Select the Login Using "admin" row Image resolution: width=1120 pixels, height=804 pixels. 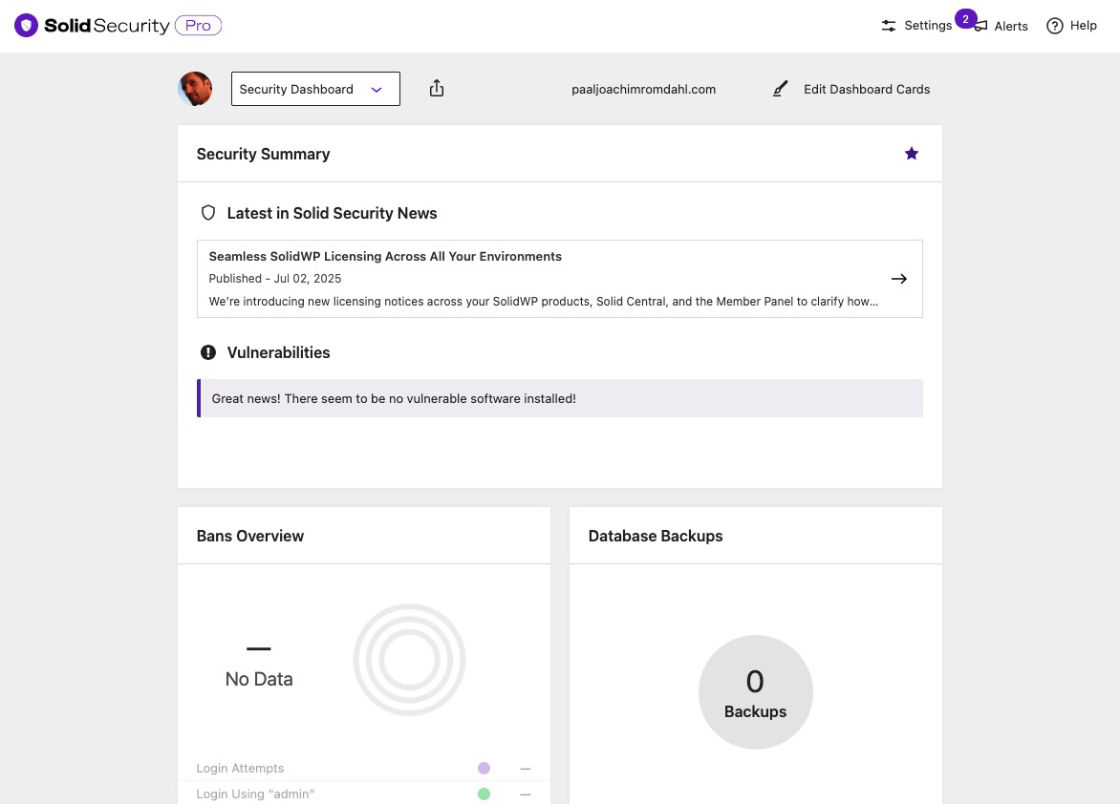tap(364, 794)
